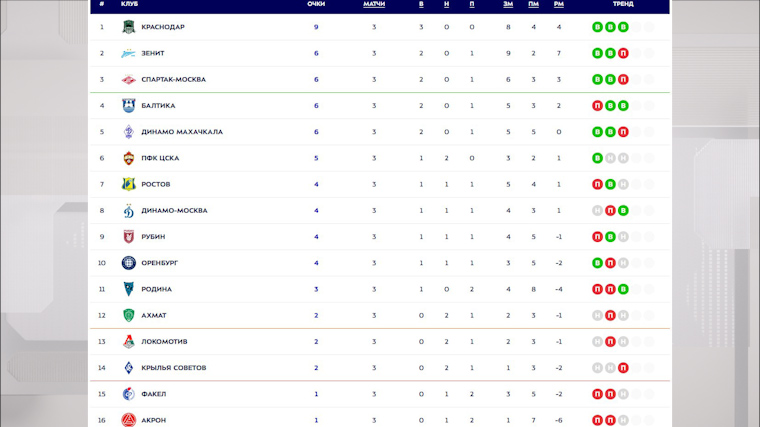Screen dimensions: 760x427
Task: Open the Спартак-Москва club logo
Action: pos(128,79)
